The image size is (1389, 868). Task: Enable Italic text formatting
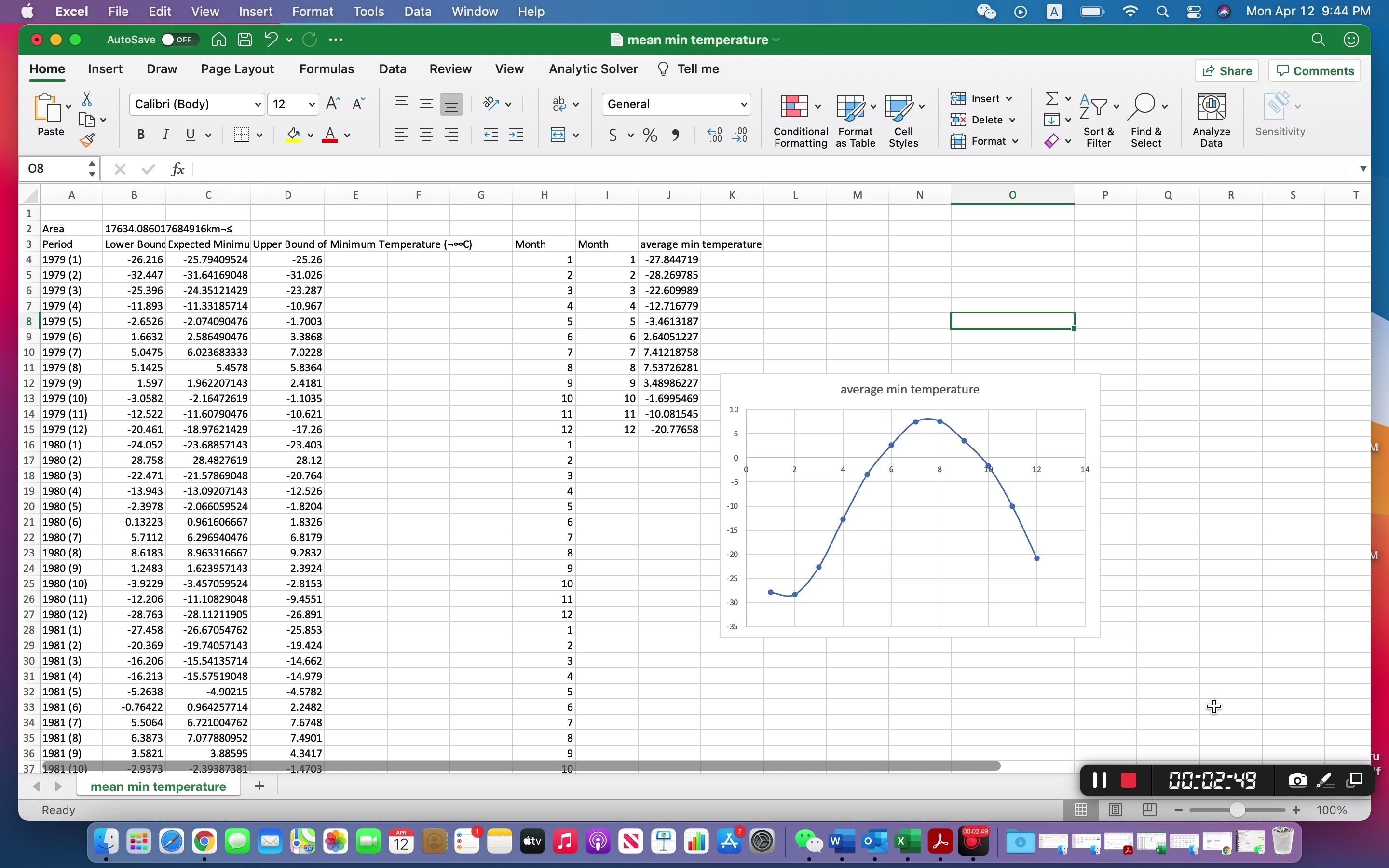[164, 135]
